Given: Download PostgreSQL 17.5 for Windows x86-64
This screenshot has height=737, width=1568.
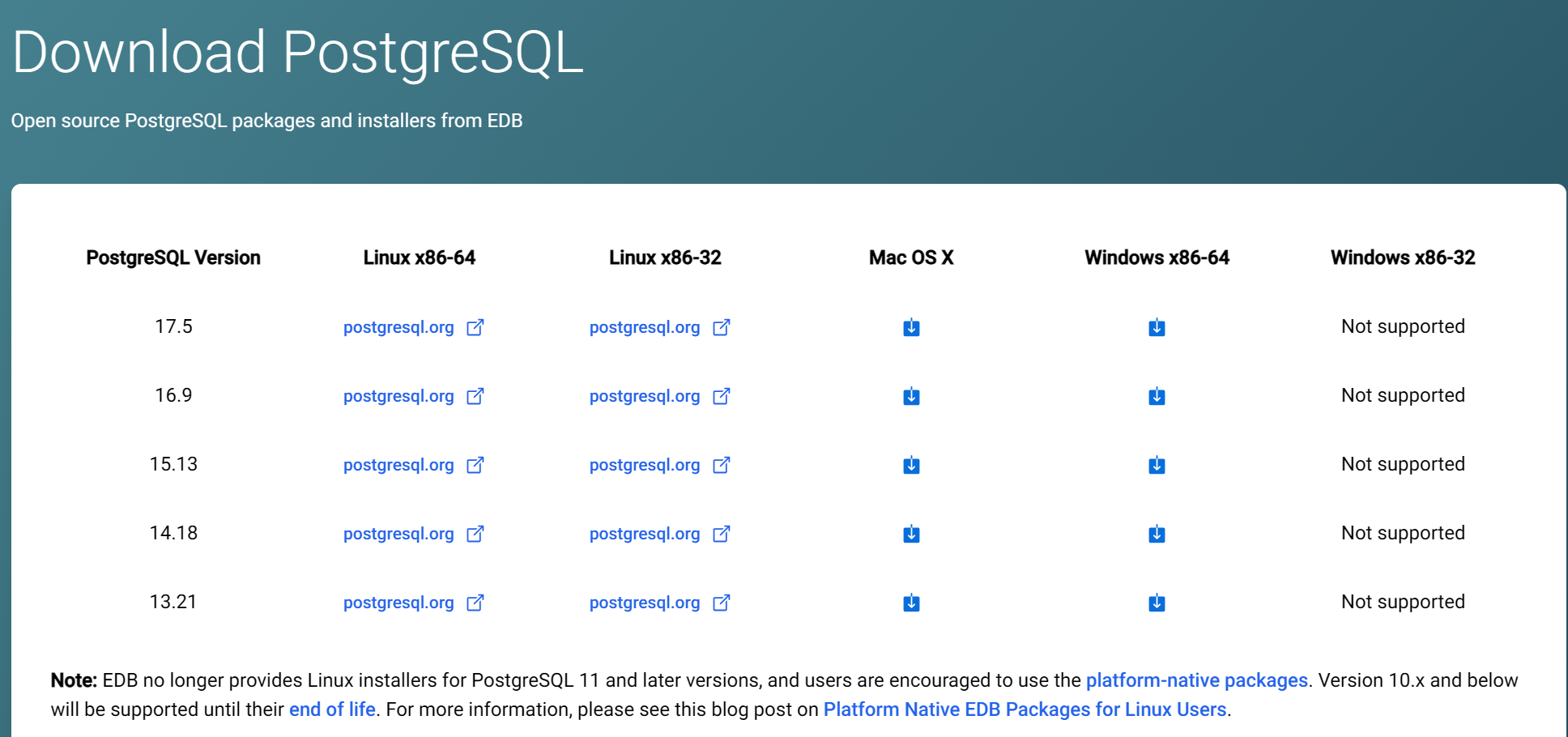Looking at the screenshot, I should click(x=1157, y=327).
